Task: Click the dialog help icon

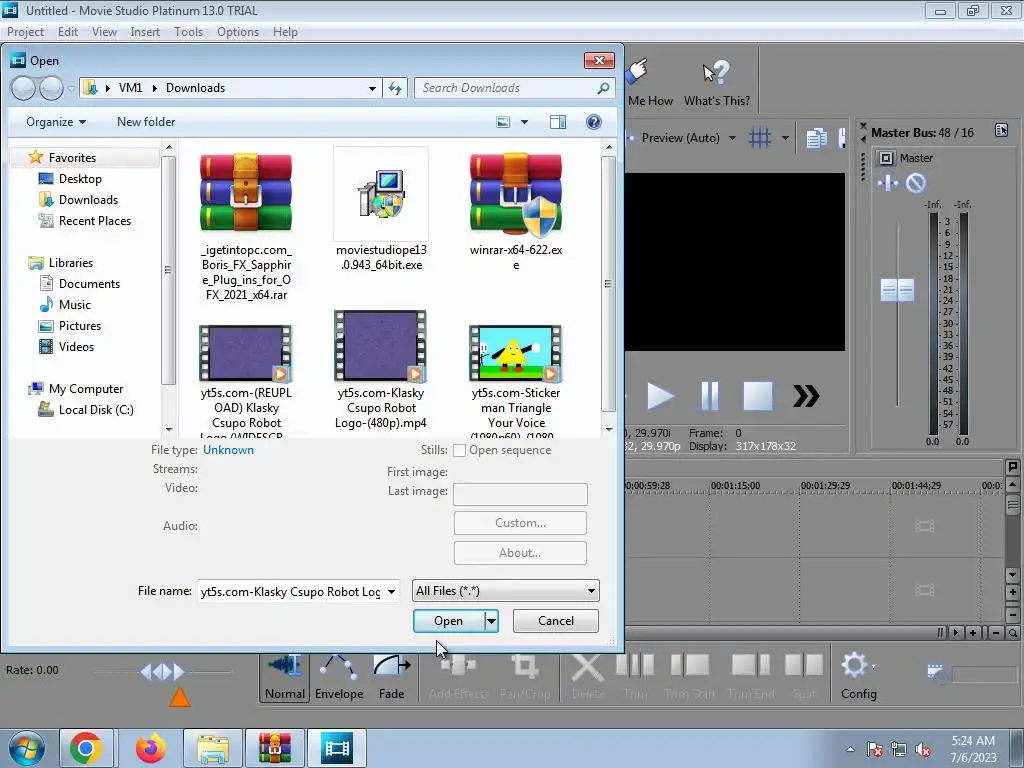Action: pos(594,122)
